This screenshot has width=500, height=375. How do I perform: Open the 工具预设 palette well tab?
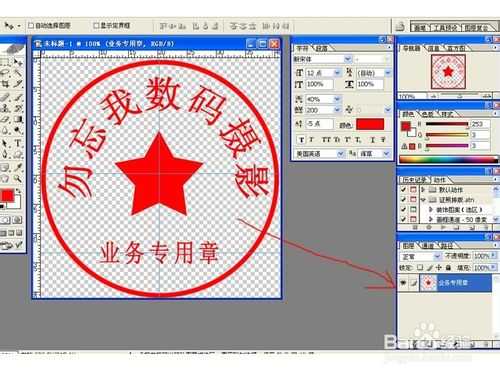[x=446, y=28]
